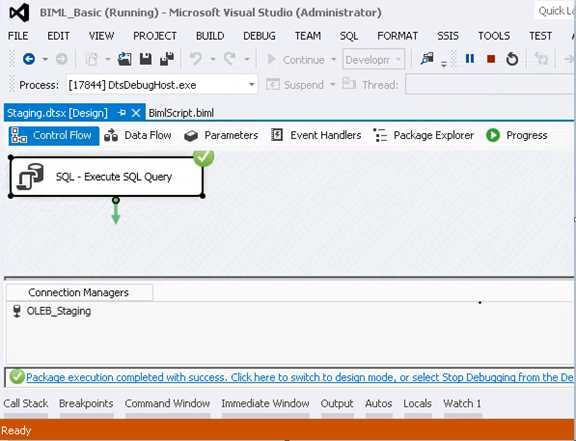Click the Suspend toolbar icon
This screenshot has height=441, width=576.
pyautogui.click(x=273, y=85)
